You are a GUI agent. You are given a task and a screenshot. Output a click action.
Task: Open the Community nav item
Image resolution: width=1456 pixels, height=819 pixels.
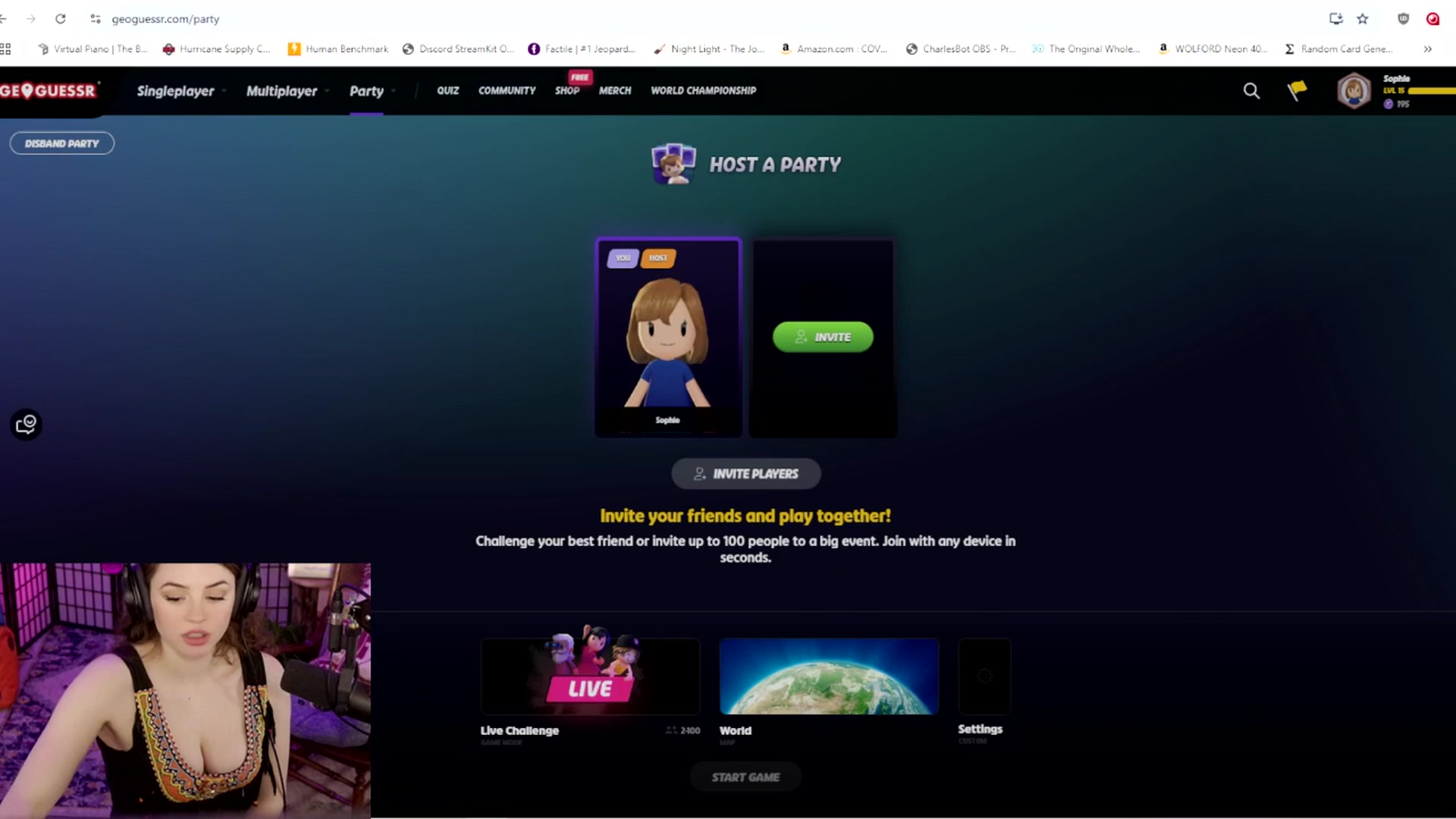click(x=507, y=90)
